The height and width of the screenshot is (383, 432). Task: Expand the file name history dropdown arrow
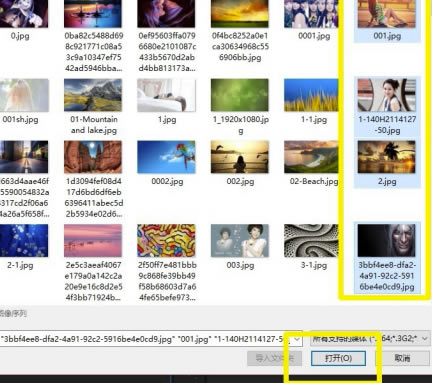(x=297, y=339)
